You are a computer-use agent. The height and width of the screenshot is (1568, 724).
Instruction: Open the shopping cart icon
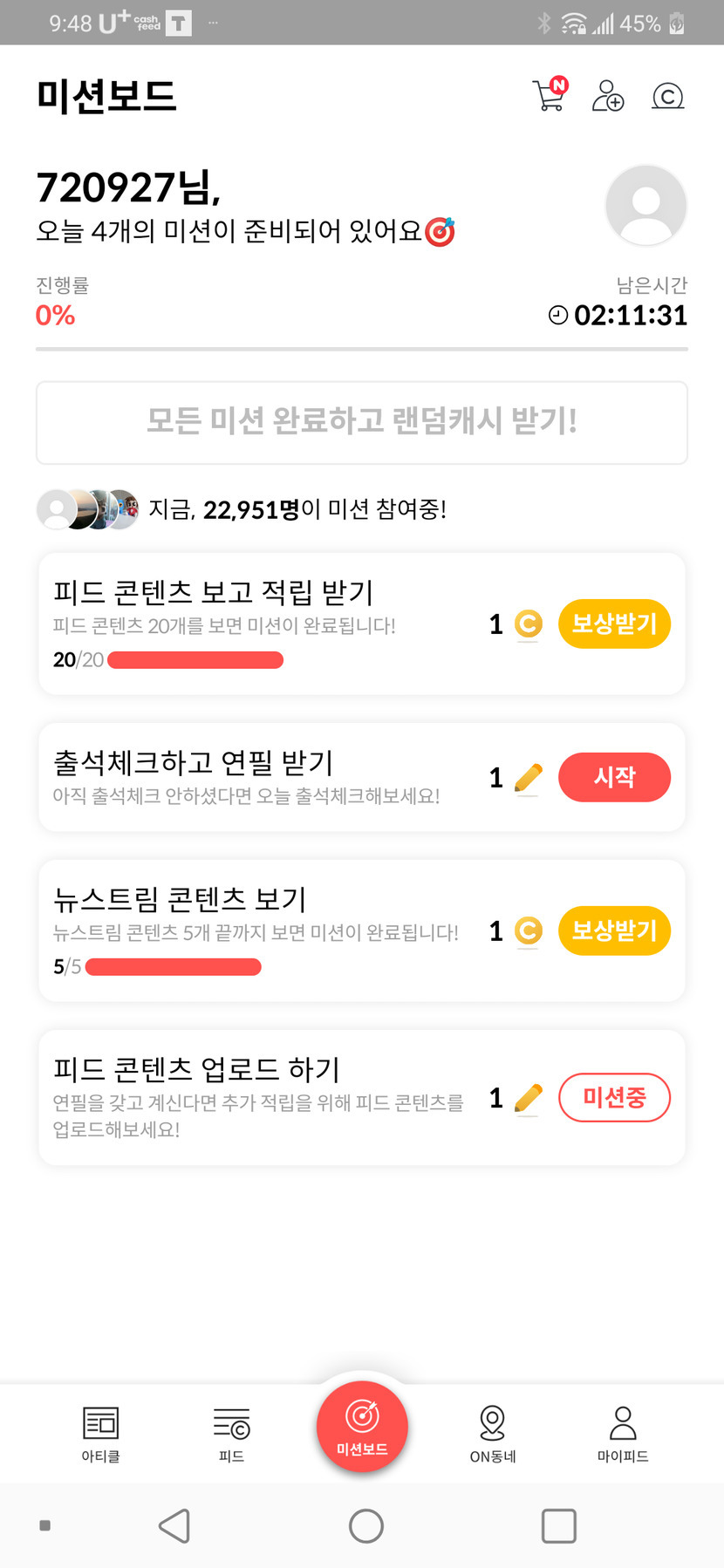pos(549,95)
